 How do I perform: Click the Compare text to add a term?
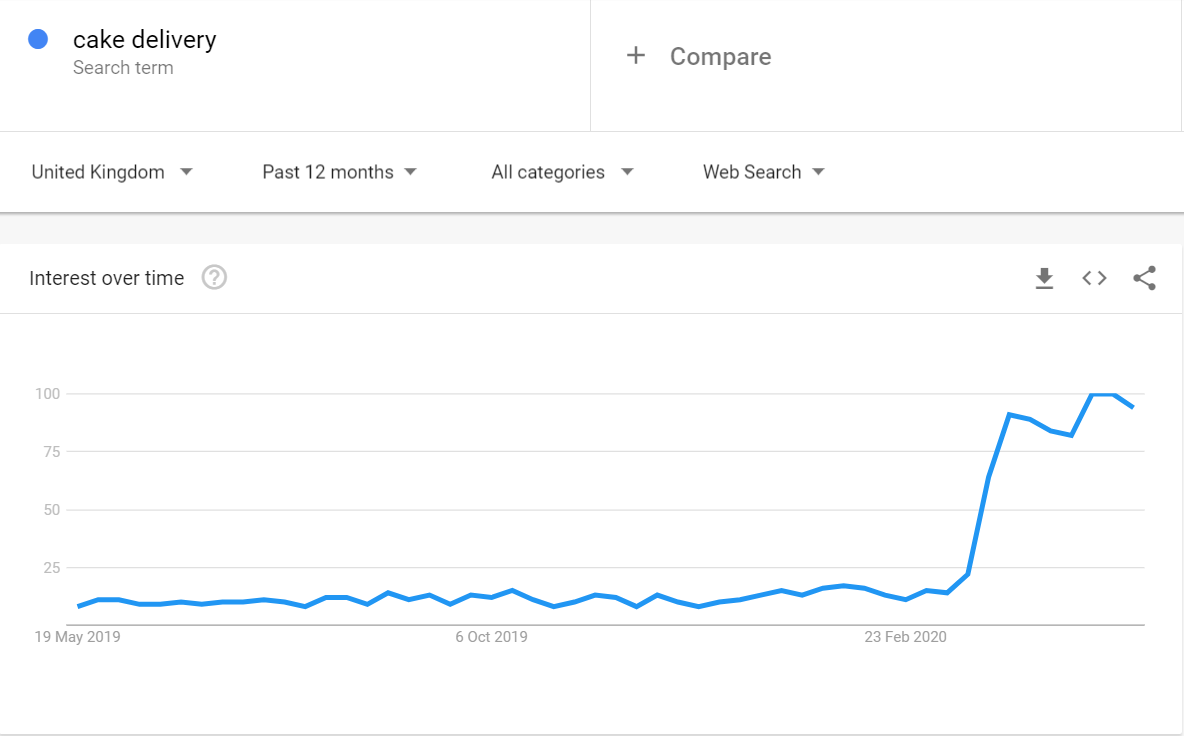[x=720, y=57]
